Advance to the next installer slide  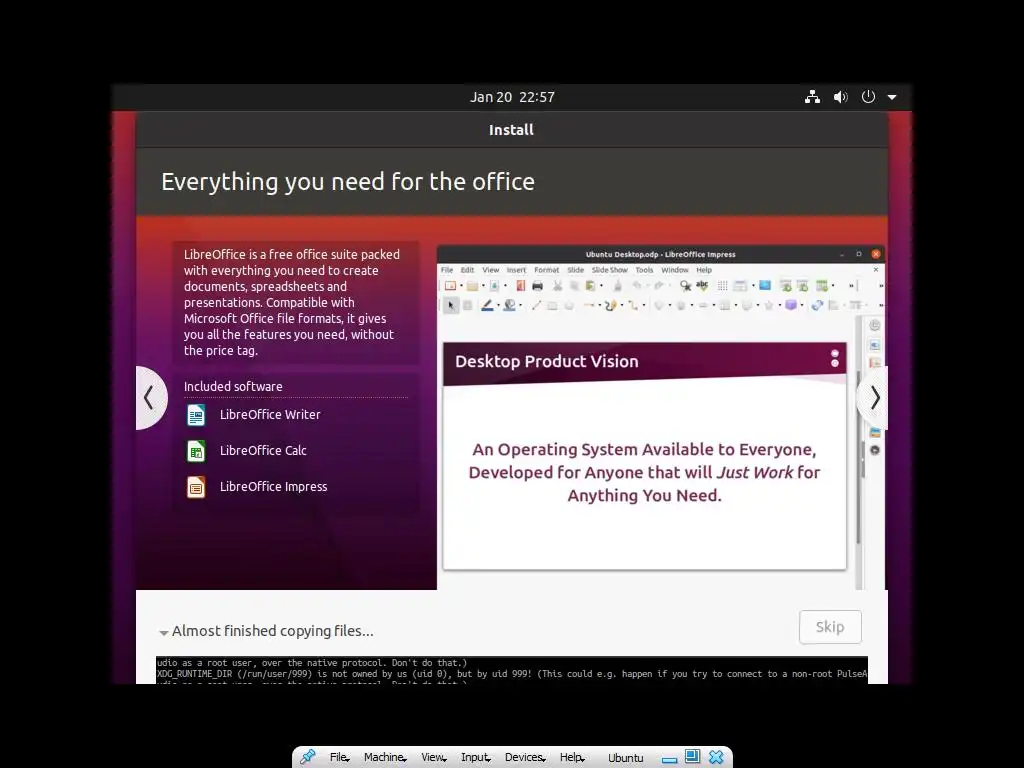pyautogui.click(x=874, y=398)
